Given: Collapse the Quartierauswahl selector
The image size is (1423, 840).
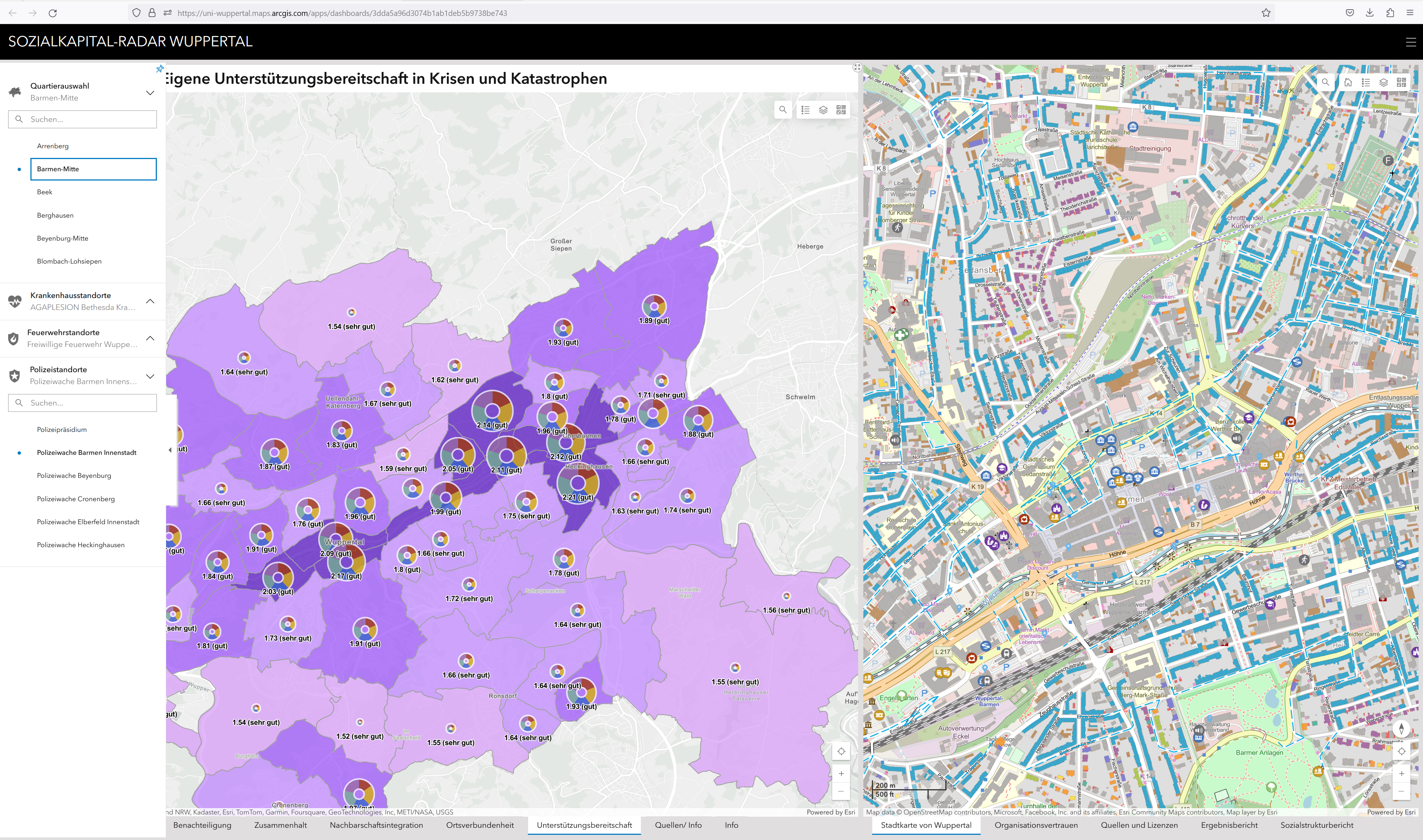Looking at the screenshot, I should (150, 92).
